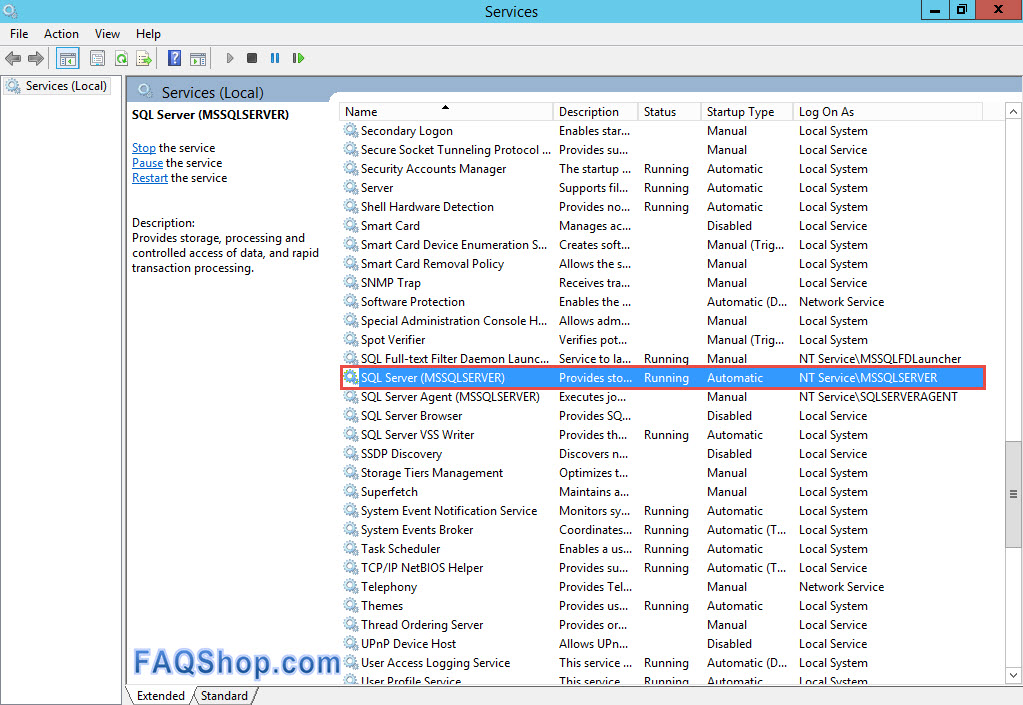Viewport: 1023px width, 705px height.
Task: Sort by the Startup Type column header
Action: pos(736,111)
